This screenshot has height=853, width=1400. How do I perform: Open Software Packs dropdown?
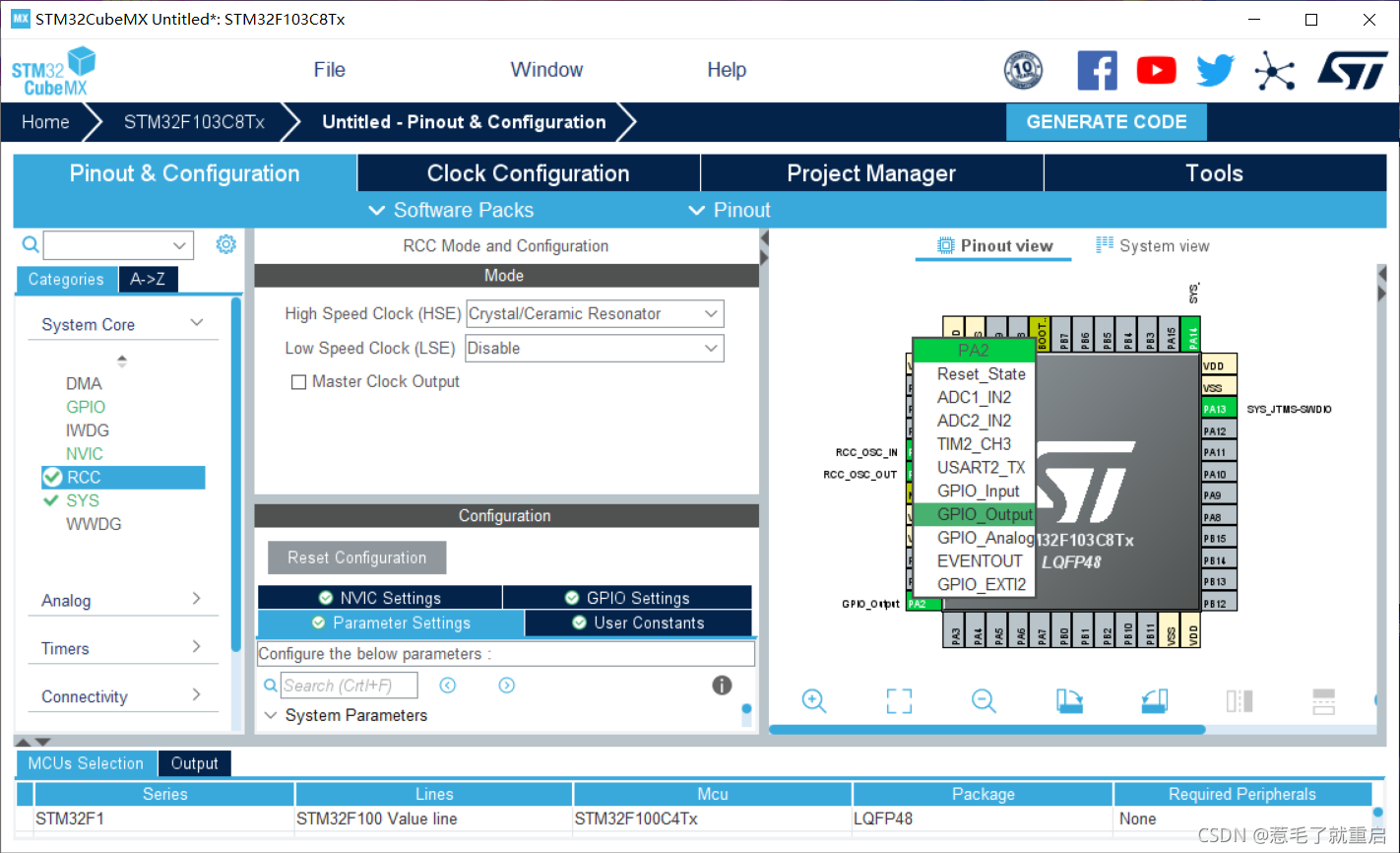pyautogui.click(x=451, y=210)
